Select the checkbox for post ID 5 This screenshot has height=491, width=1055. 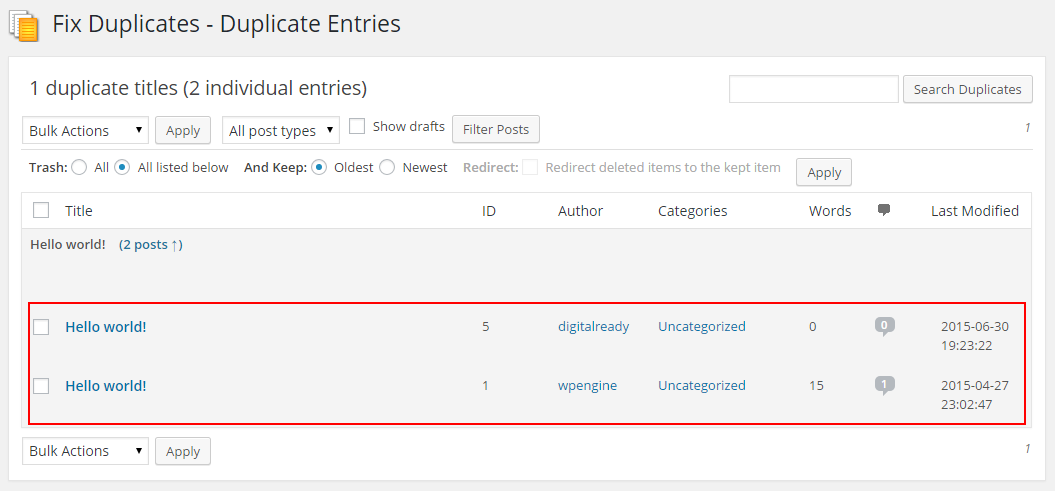41,327
